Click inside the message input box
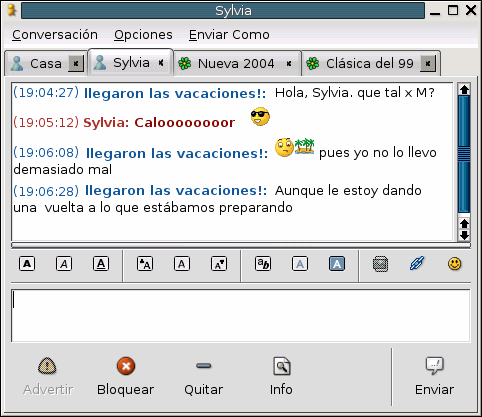The width and height of the screenshot is (482, 417). coord(241,316)
